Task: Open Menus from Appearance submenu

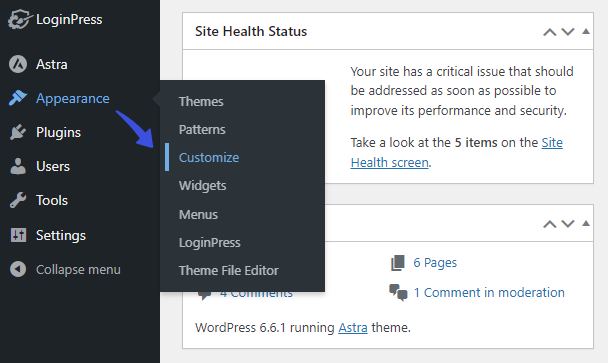Action: (198, 214)
